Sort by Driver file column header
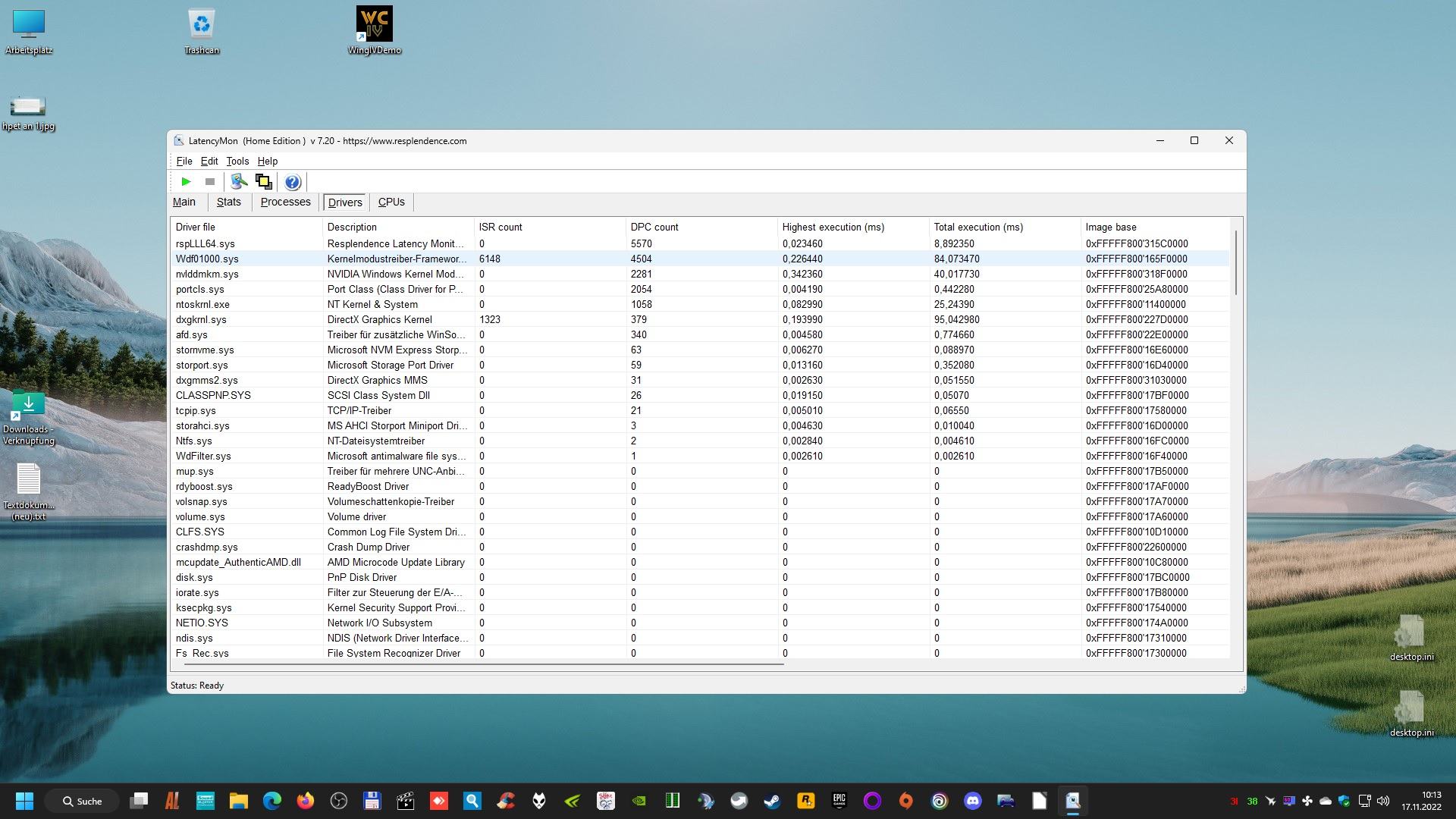 tap(246, 227)
